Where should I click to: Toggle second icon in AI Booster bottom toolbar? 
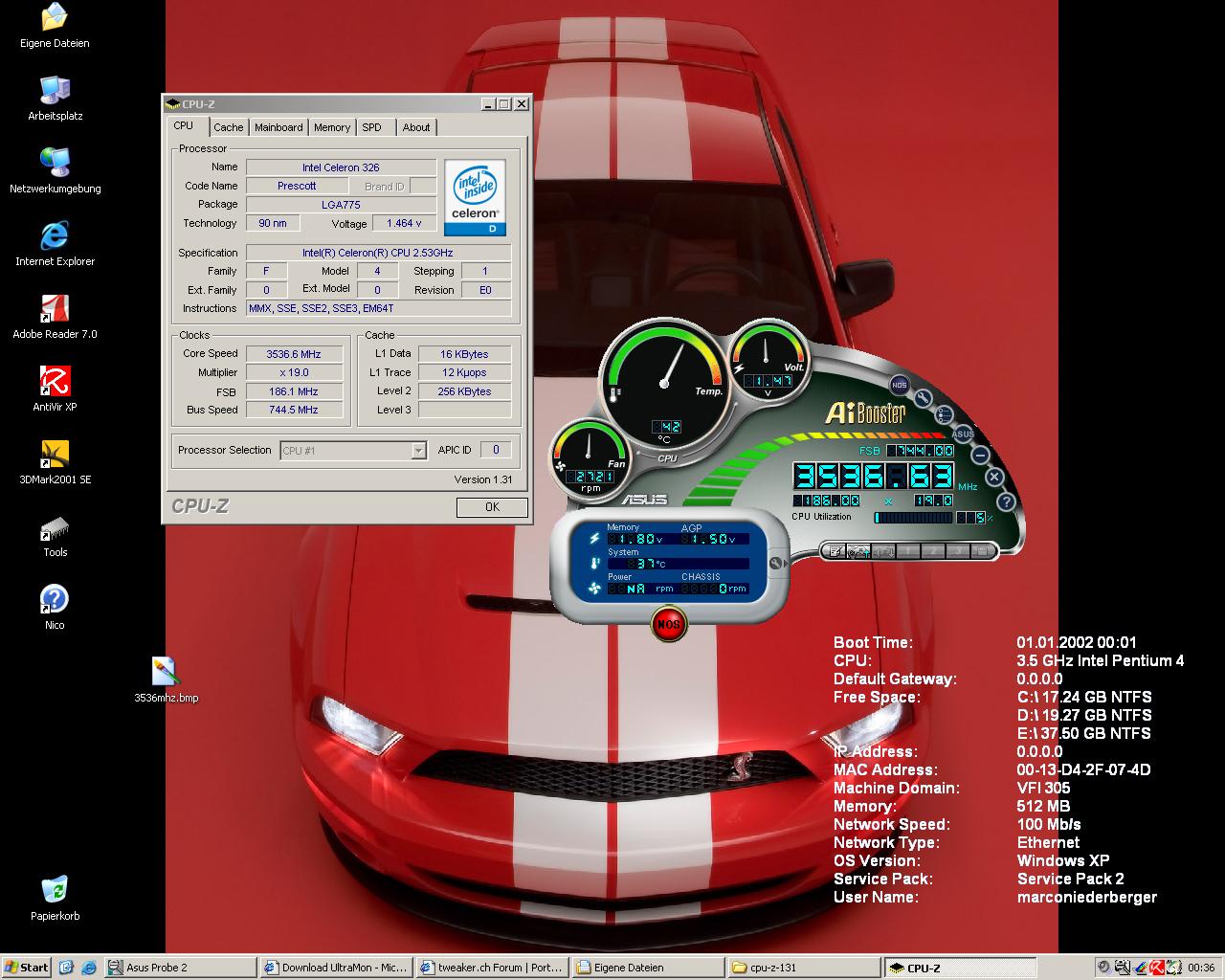(x=858, y=551)
